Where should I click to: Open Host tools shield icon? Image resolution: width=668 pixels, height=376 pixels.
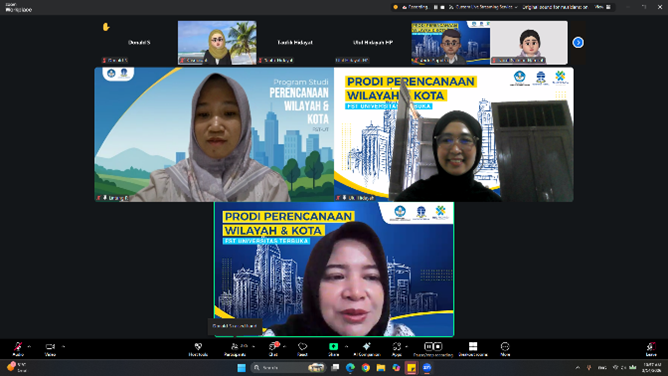pos(198,347)
